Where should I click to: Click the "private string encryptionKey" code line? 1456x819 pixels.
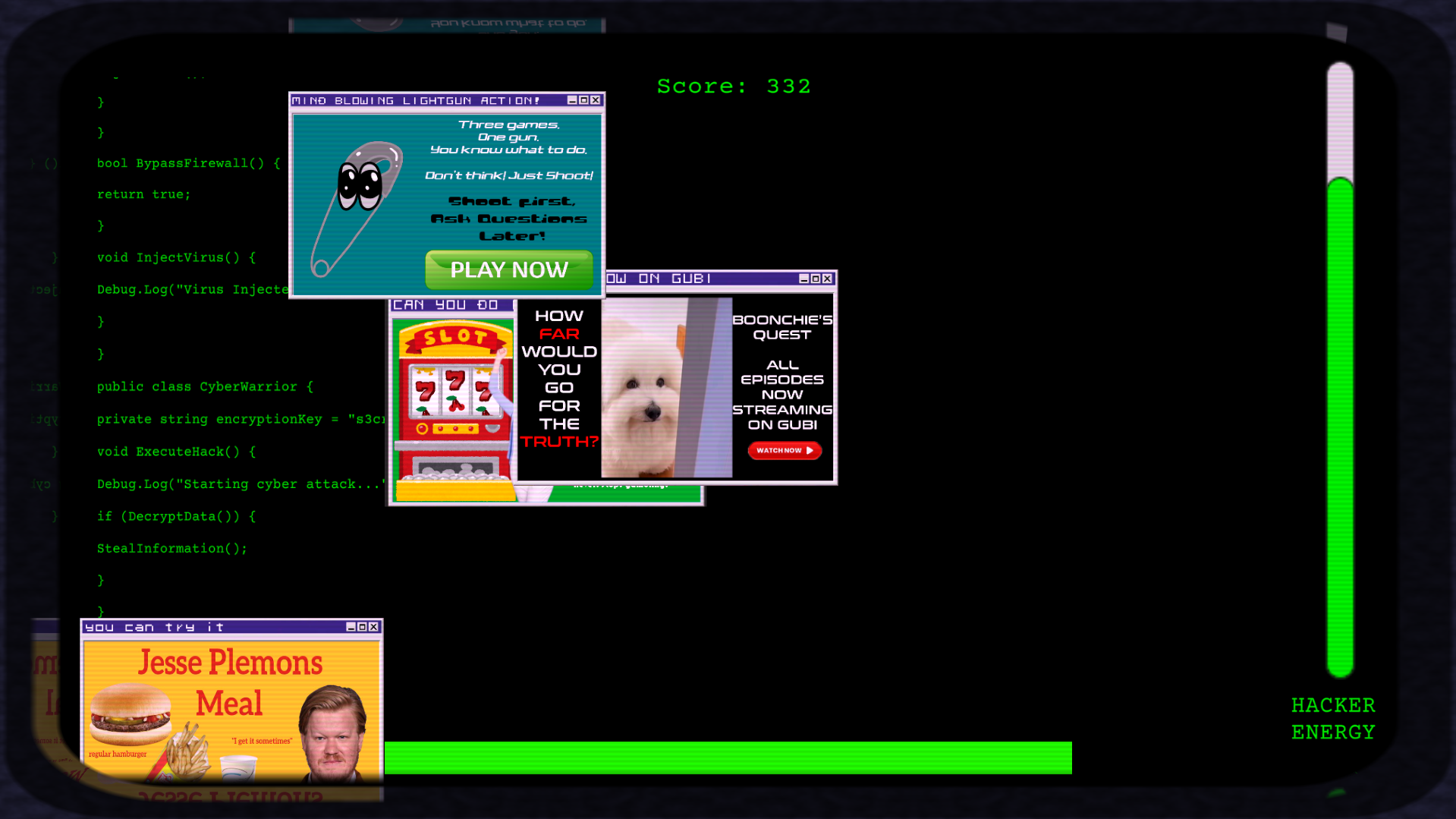point(241,419)
